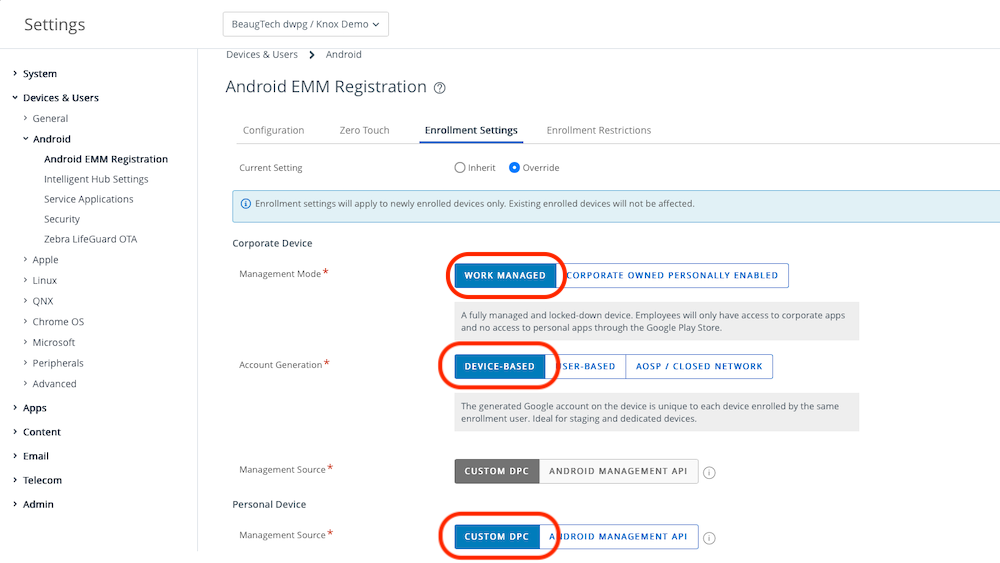Open the BeaugTech organization group dropdown
1000x563 pixels.
click(x=305, y=24)
